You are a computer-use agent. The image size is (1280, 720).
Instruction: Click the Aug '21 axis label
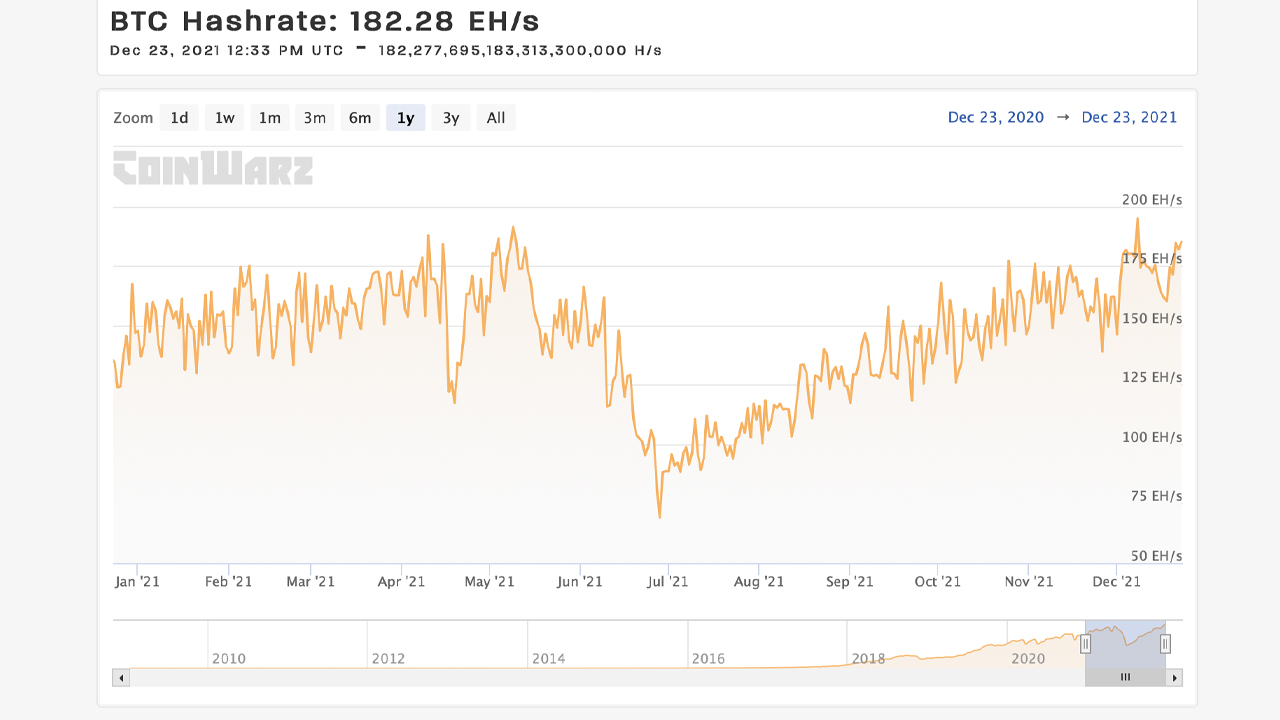point(759,581)
